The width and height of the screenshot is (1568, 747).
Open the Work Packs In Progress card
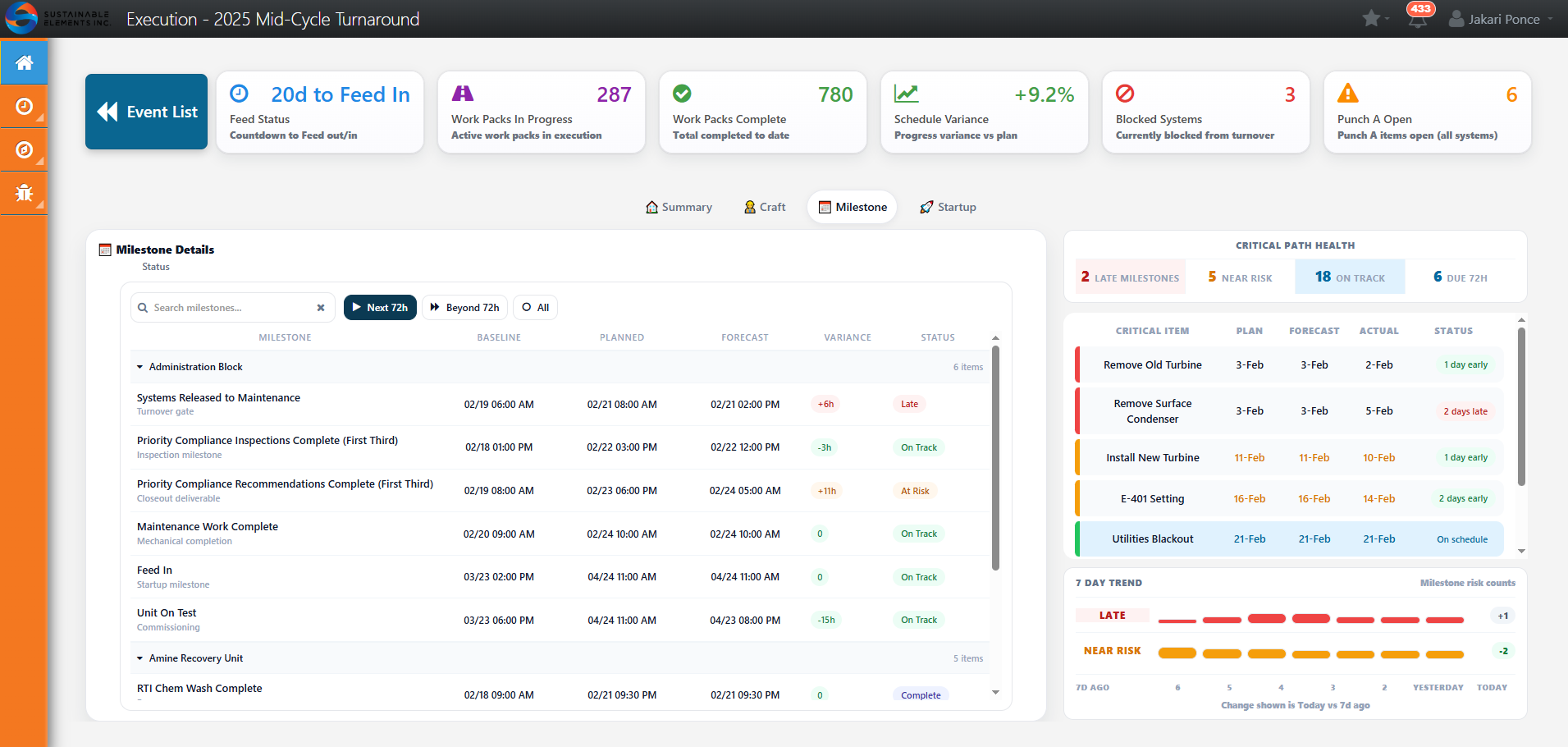pyautogui.click(x=542, y=112)
